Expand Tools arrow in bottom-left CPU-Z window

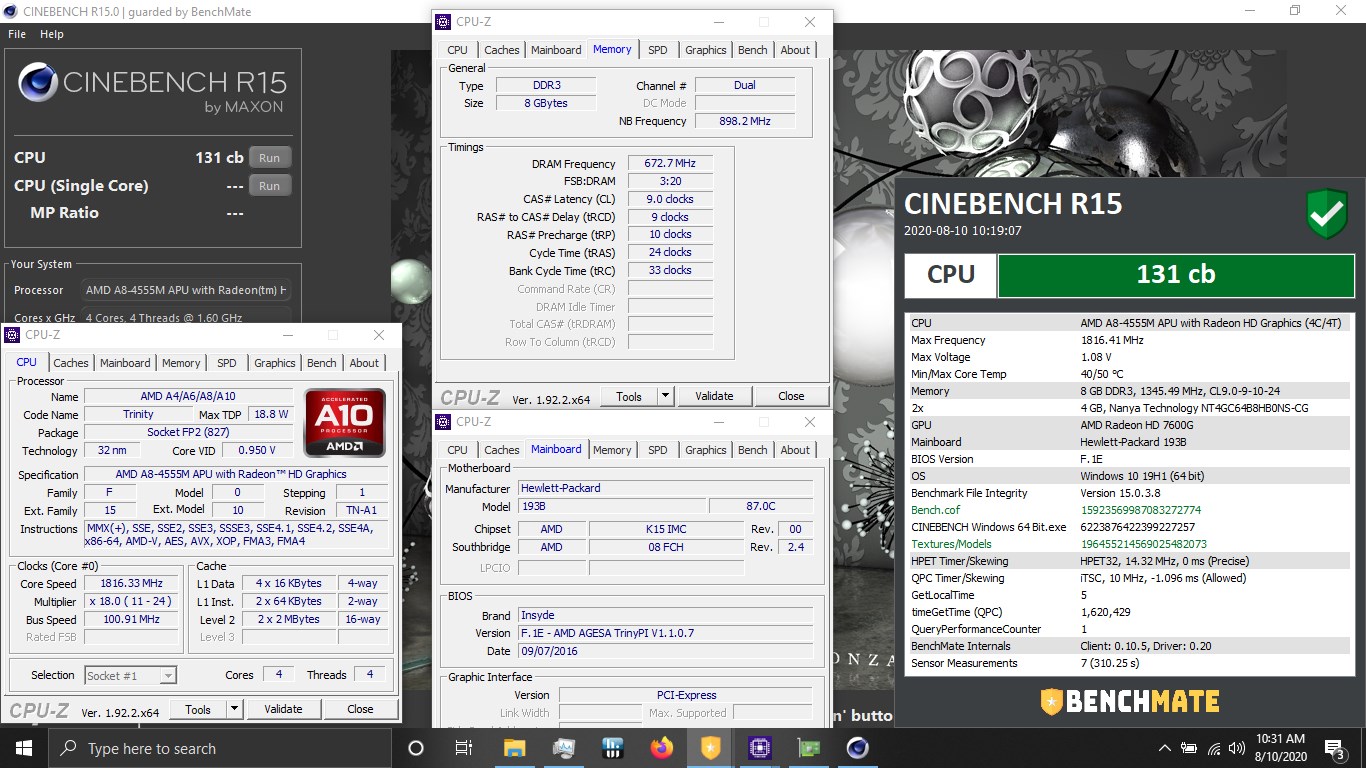click(x=235, y=709)
